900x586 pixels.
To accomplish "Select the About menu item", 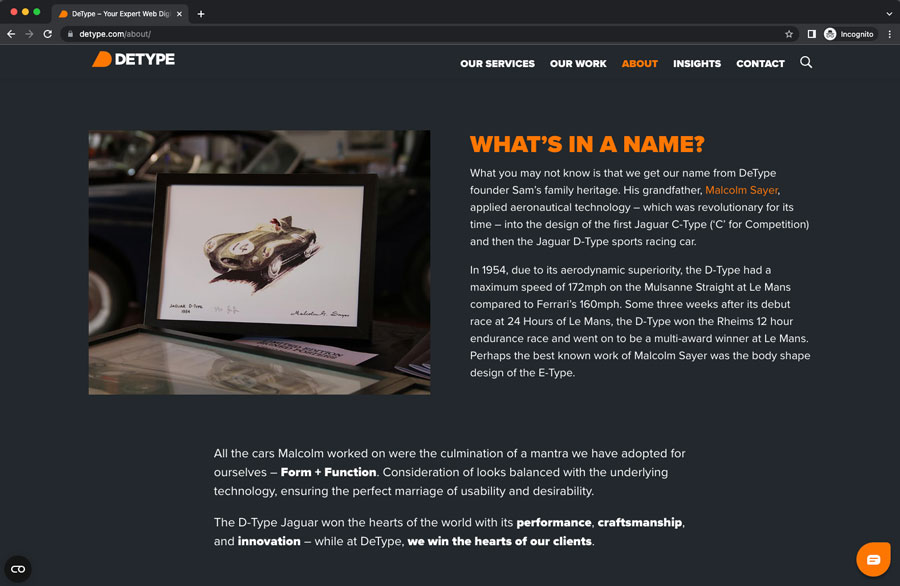I will coord(639,64).
